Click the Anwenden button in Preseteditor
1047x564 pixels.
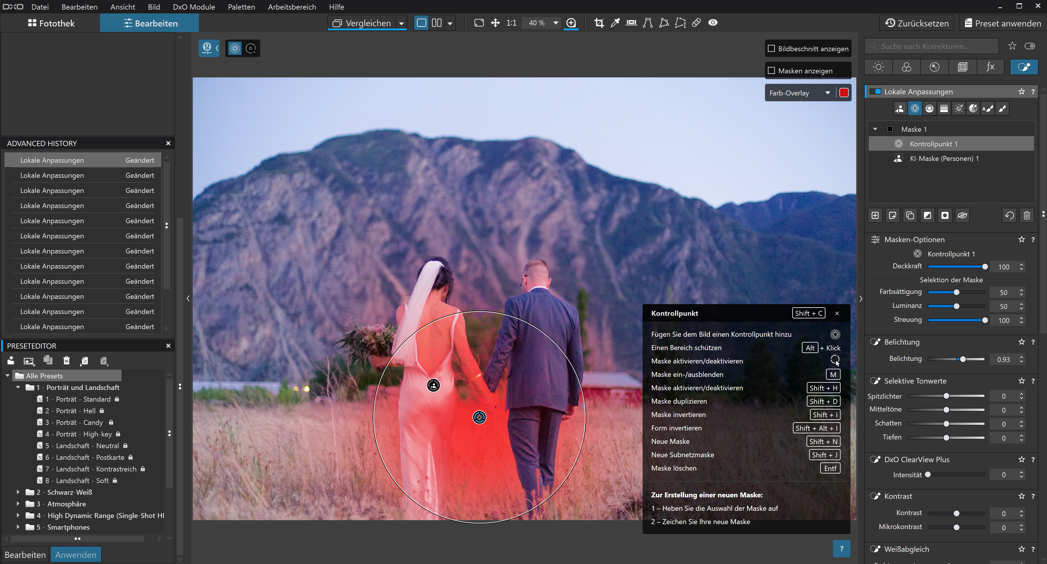point(76,555)
